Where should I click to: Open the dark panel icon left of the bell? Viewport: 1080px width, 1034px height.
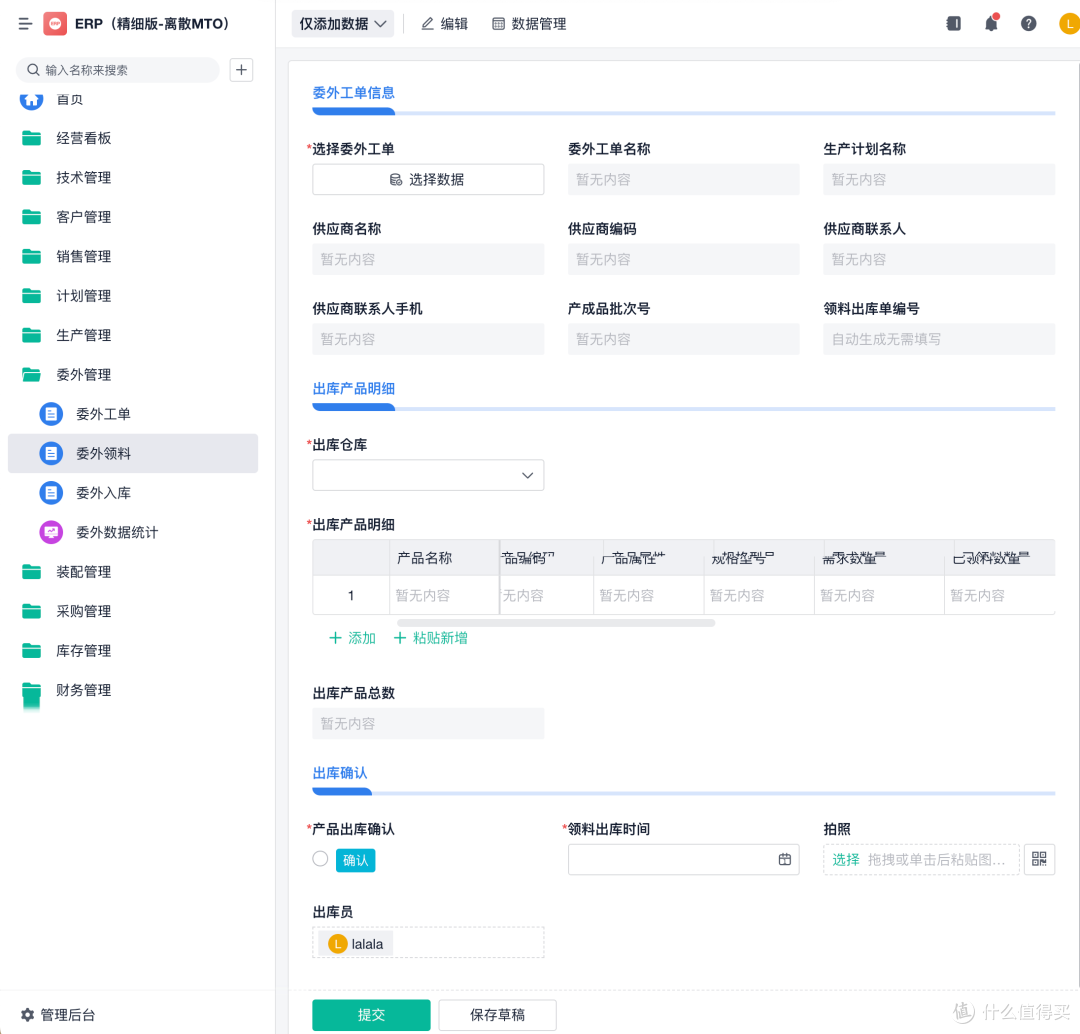[954, 23]
